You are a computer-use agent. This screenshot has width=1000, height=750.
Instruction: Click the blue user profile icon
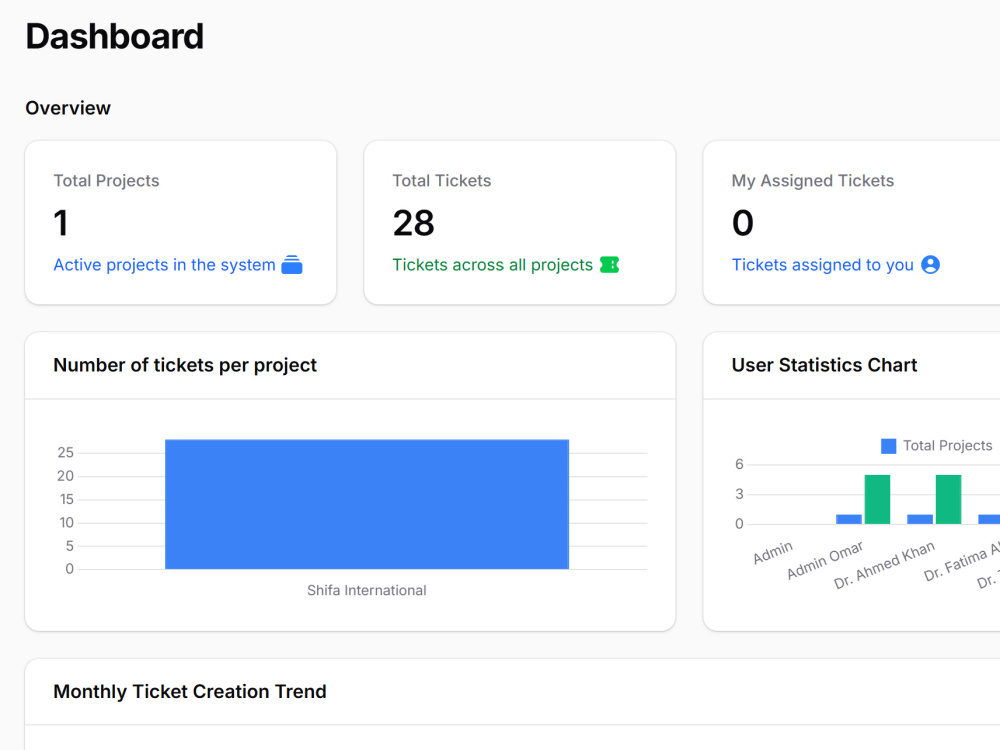[930, 265]
